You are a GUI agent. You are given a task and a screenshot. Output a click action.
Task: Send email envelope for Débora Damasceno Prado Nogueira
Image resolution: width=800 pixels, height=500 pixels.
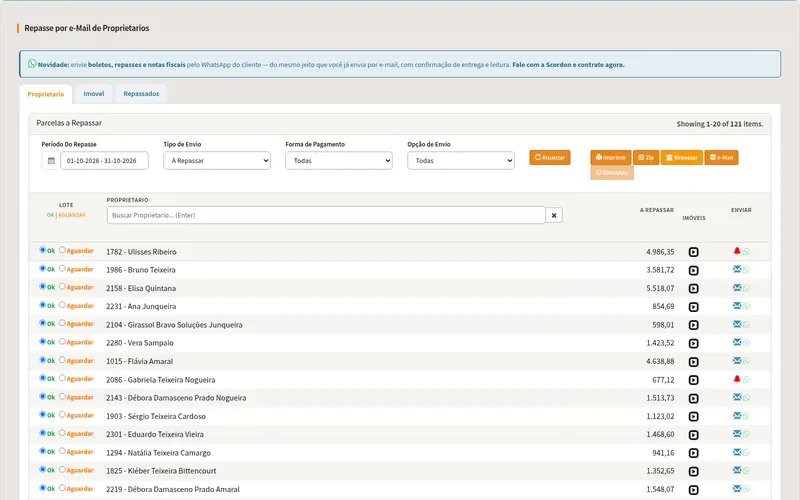pyautogui.click(x=737, y=397)
